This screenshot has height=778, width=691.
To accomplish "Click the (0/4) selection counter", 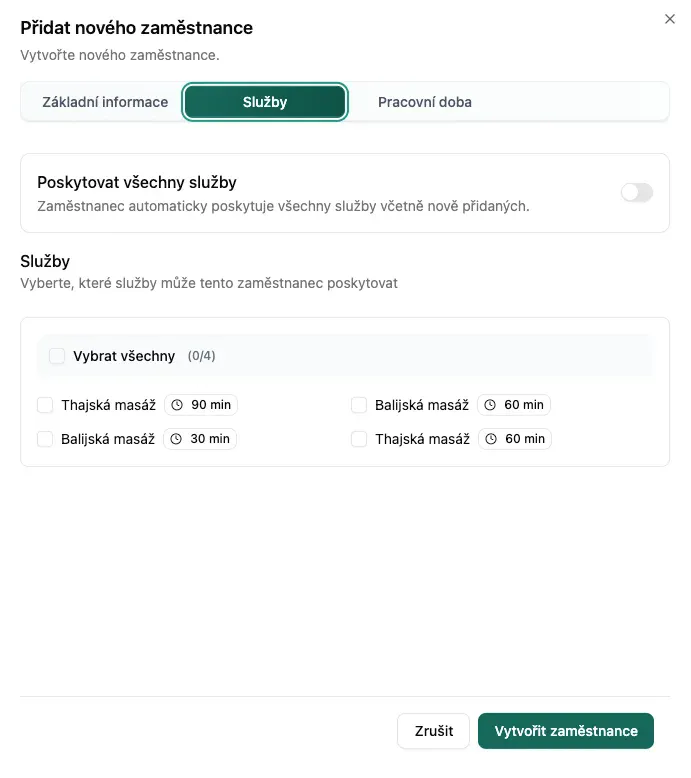I will coord(202,356).
